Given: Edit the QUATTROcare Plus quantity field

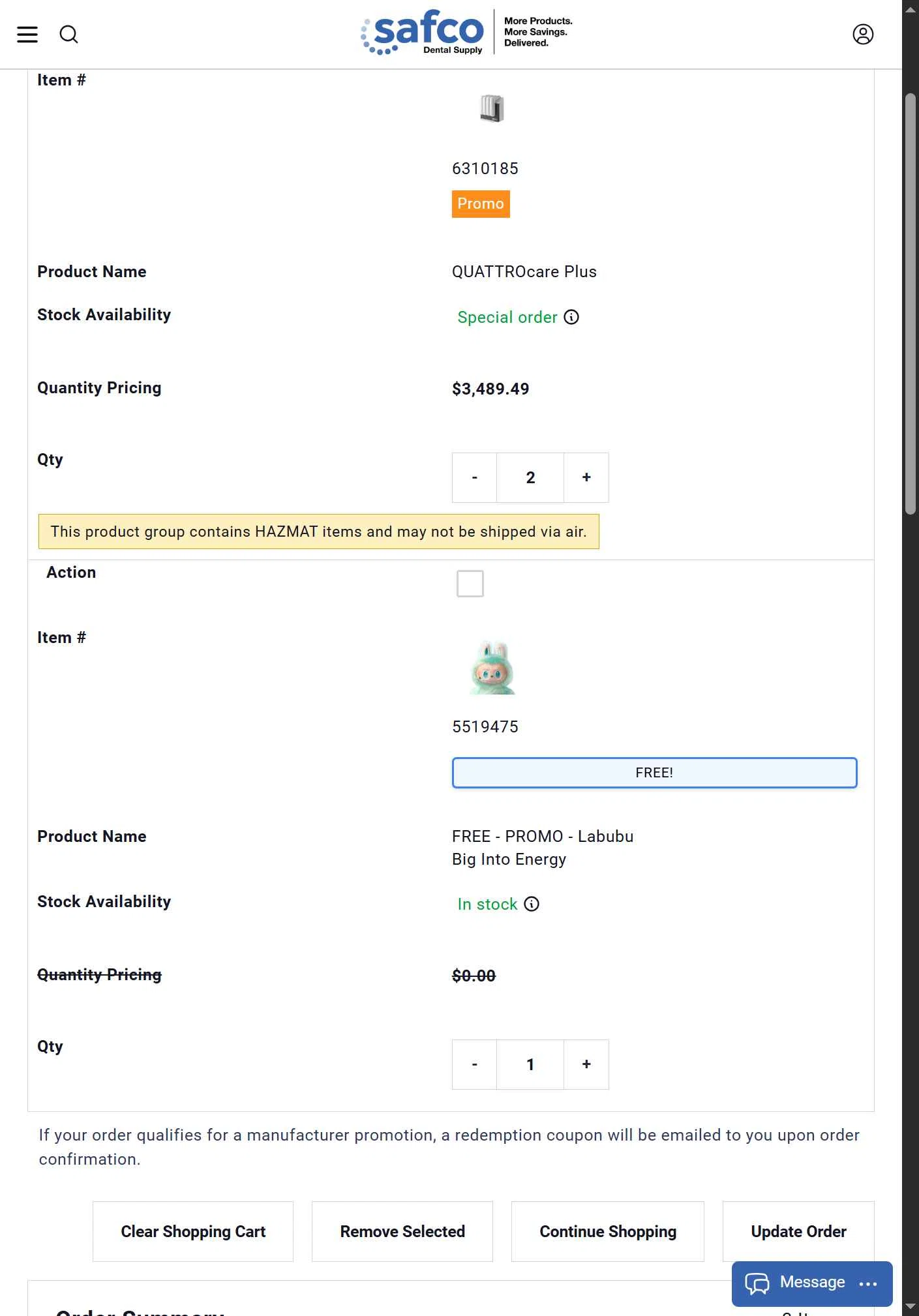Looking at the screenshot, I should pos(530,477).
